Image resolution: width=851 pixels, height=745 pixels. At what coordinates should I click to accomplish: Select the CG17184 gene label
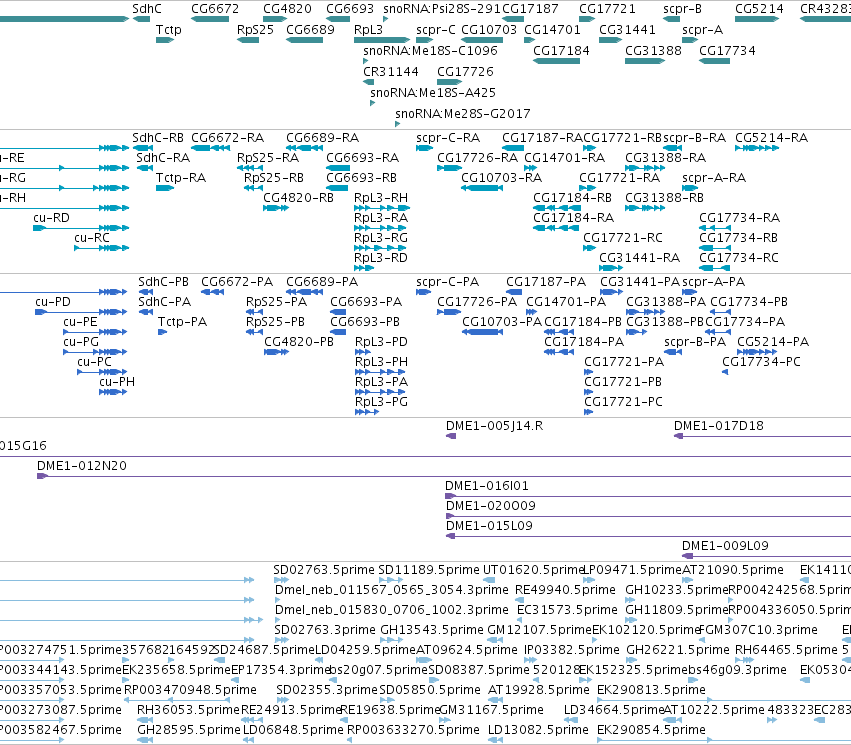(561, 51)
